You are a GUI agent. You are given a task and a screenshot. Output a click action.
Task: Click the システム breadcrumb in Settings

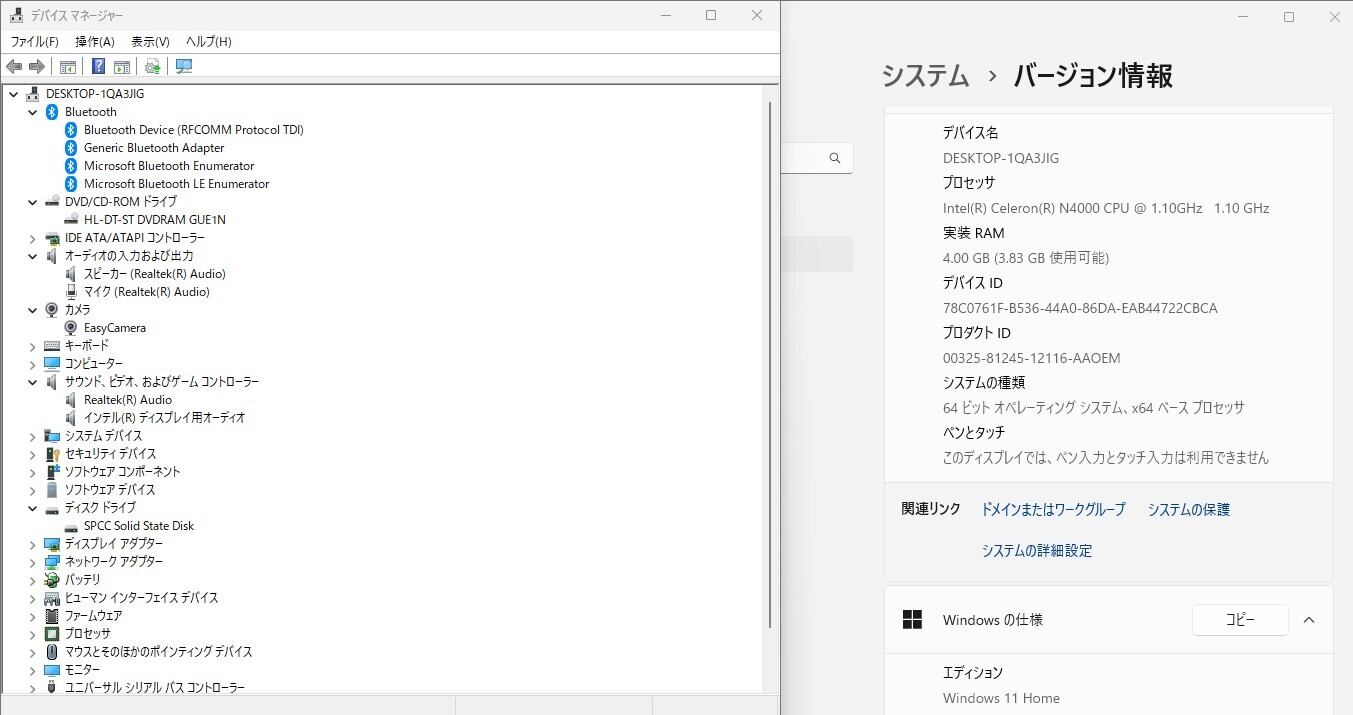[x=926, y=76]
